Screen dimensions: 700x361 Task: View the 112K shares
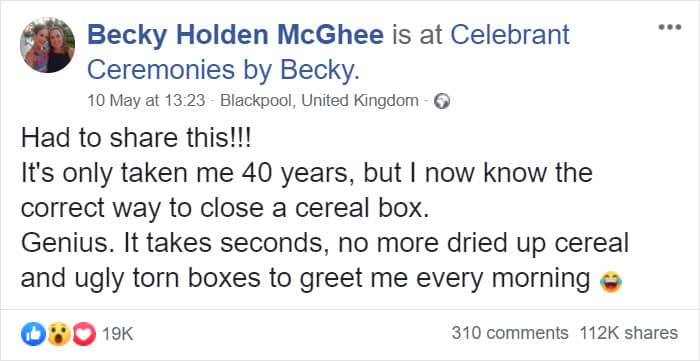(629, 333)
